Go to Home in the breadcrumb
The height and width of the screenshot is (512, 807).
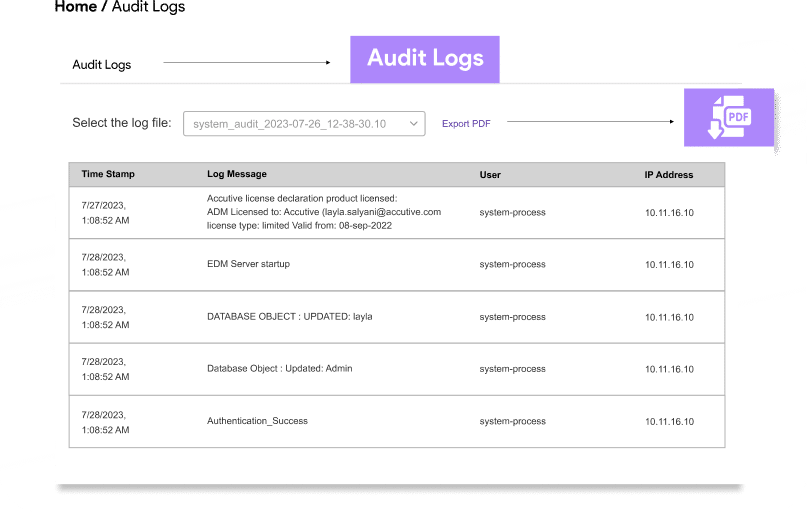point(76,7)
